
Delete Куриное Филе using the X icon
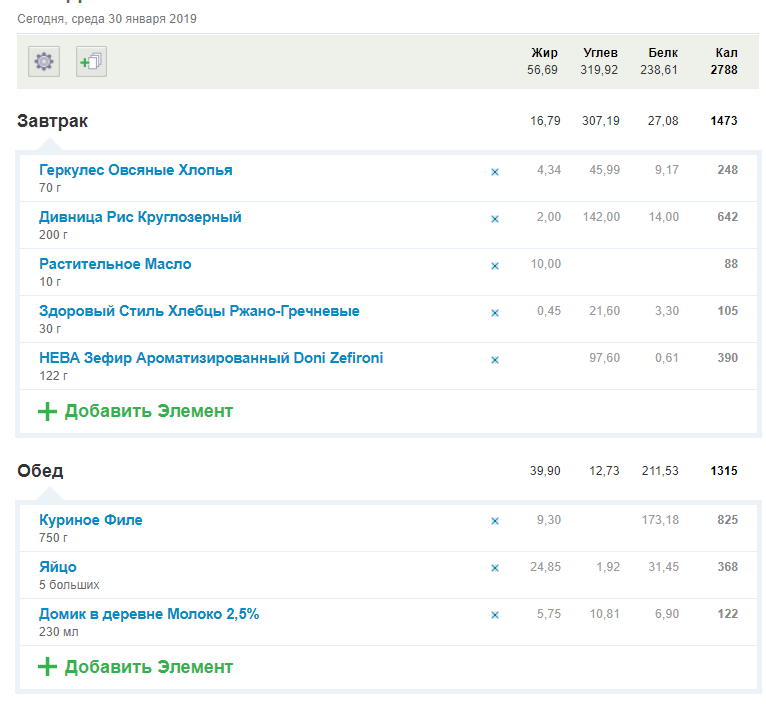point(494,521)
